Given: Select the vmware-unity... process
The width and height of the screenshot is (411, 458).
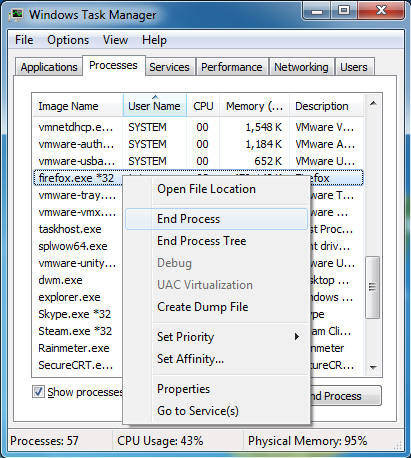Looking at the screenshot, I should (x=77, y=263).
